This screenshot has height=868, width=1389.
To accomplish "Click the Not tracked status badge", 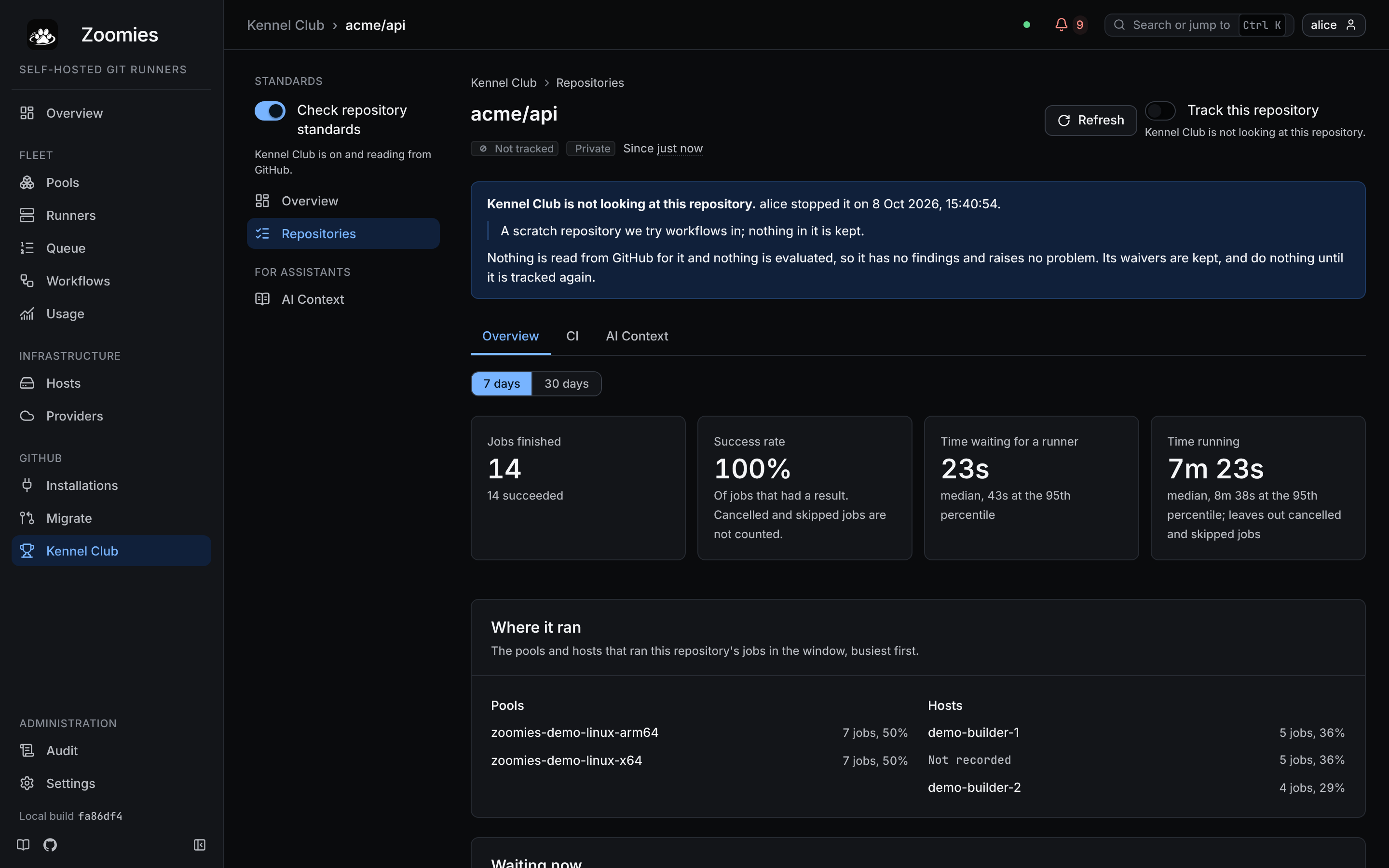I will coord(514,149).
